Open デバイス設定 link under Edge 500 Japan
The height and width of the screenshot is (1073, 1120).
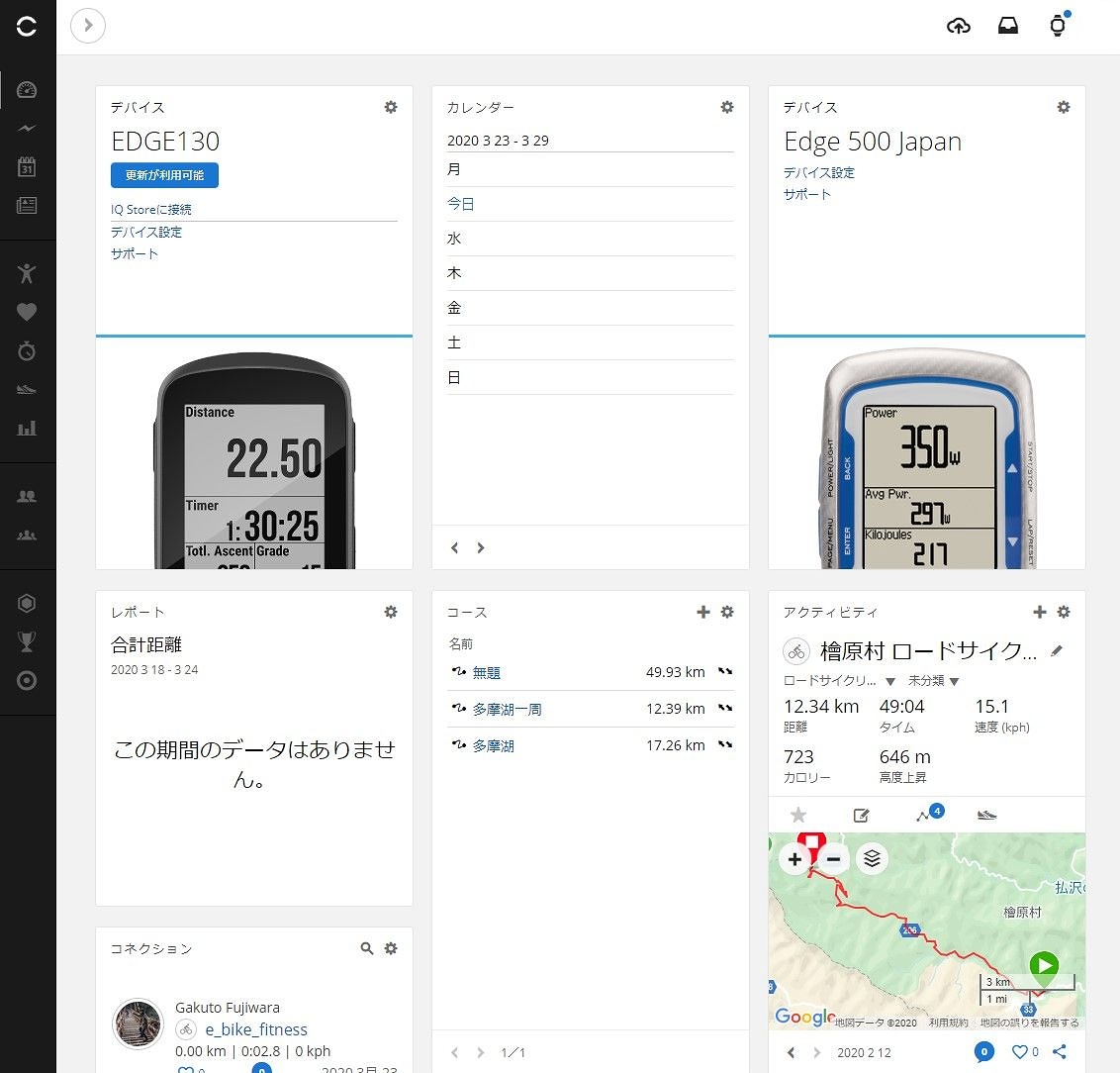click(x=819, y=173)
